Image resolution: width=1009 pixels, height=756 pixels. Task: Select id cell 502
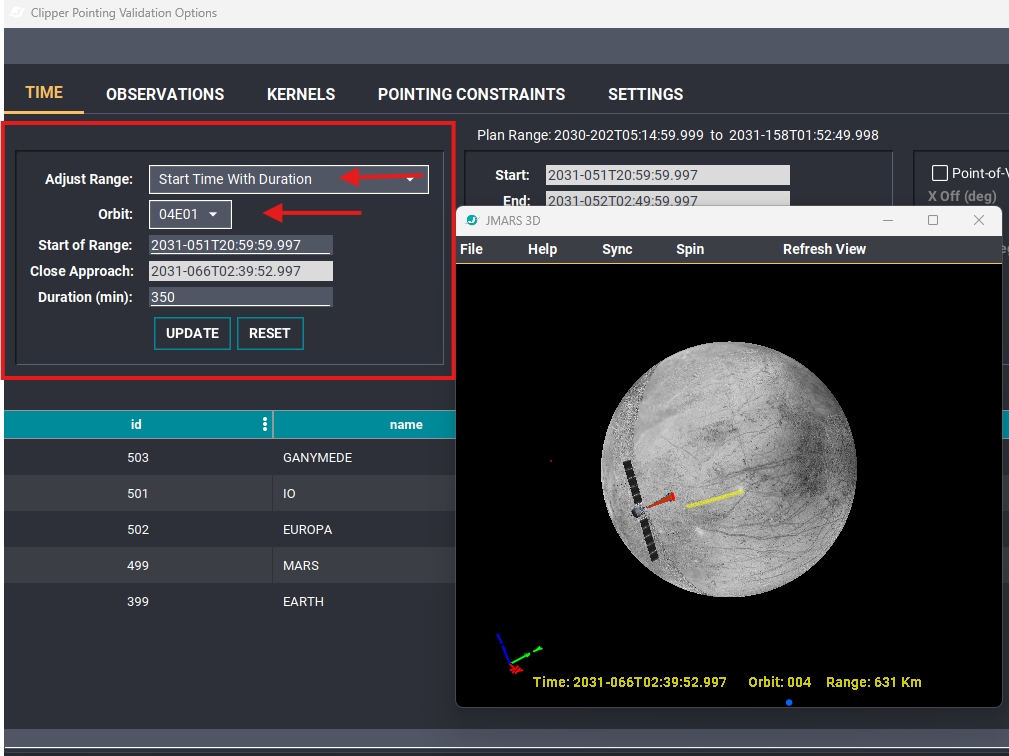(x=138, y=530)
